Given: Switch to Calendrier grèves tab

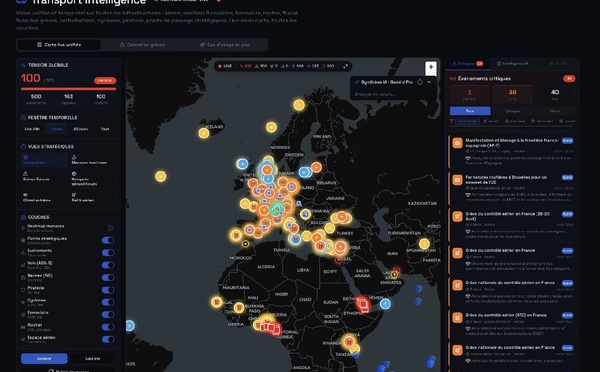Looking at the screenshot, I should 142,45.
